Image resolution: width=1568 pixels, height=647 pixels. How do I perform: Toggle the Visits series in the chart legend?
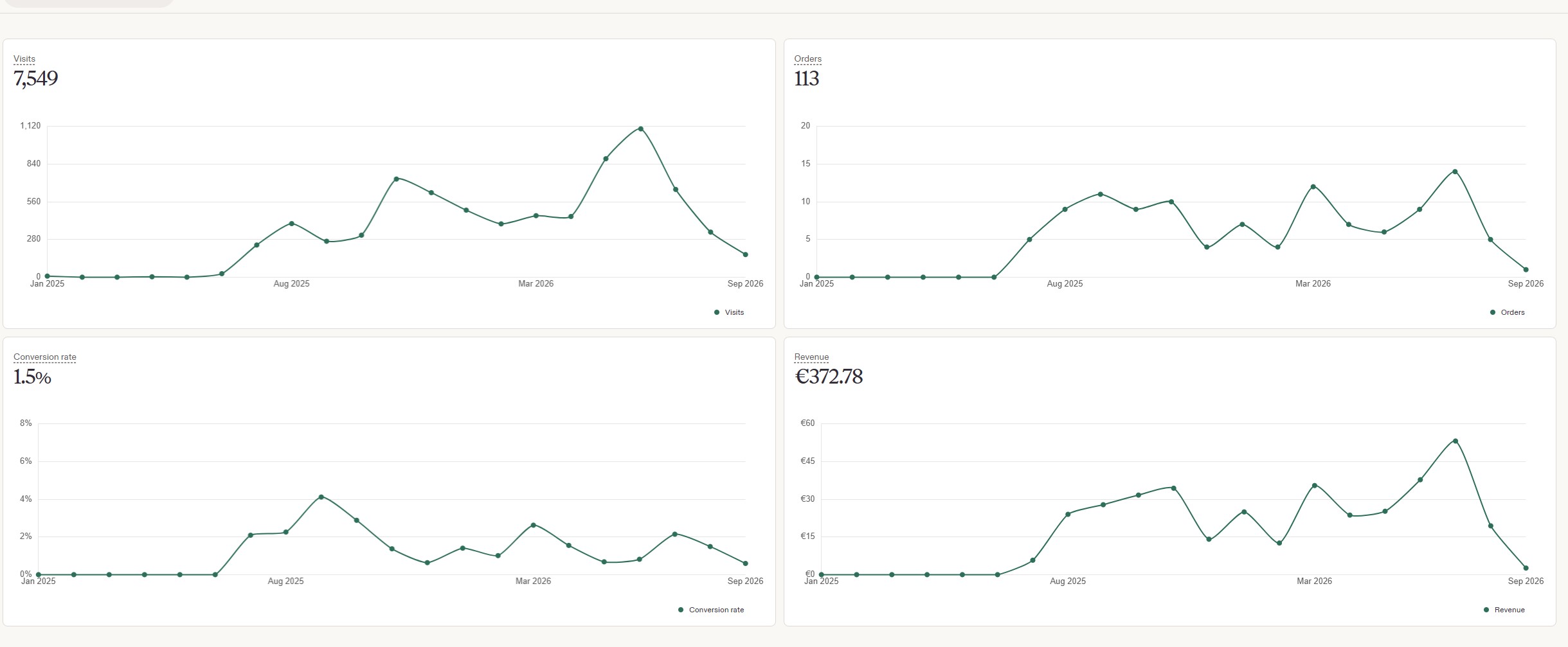click(729, 312)
